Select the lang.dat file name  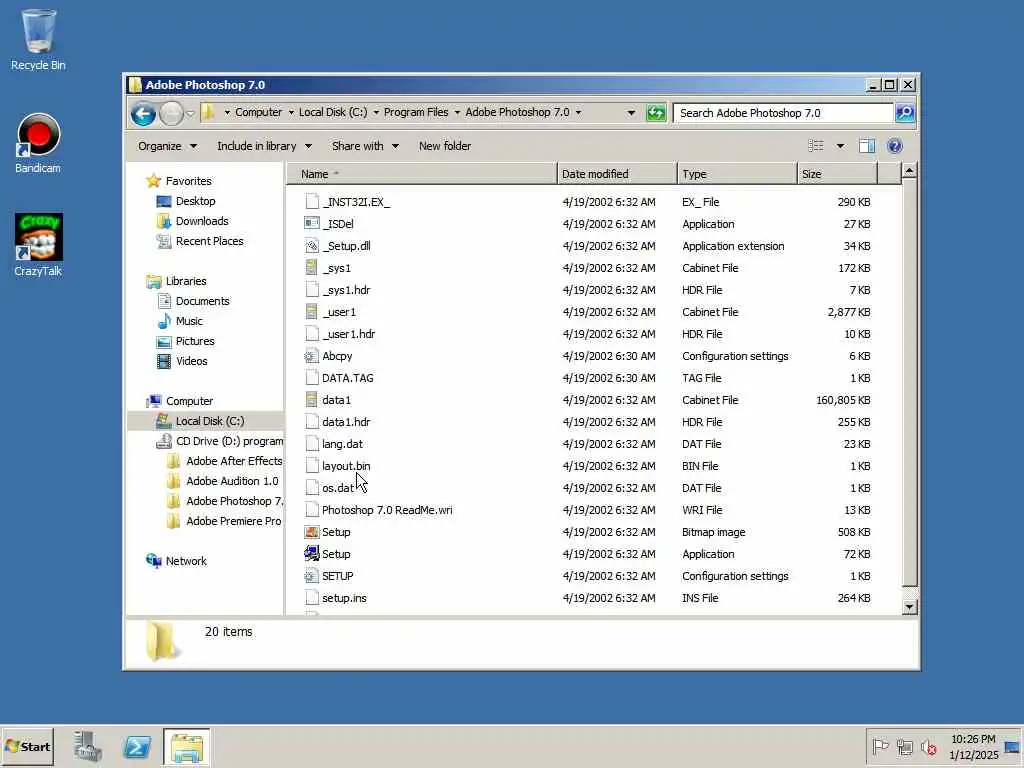tap(342, 444)
